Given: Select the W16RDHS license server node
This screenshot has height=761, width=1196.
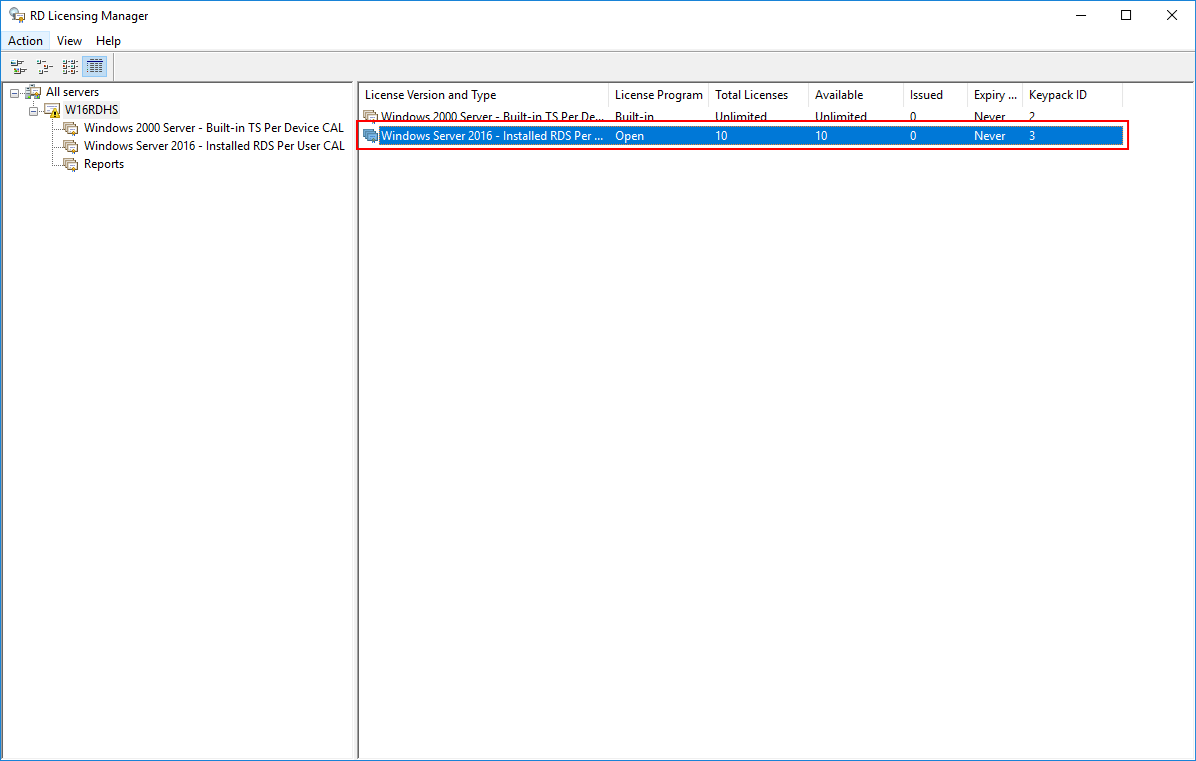Looking at the screenshot, I should pyautogui.click(x=92, y=110).
